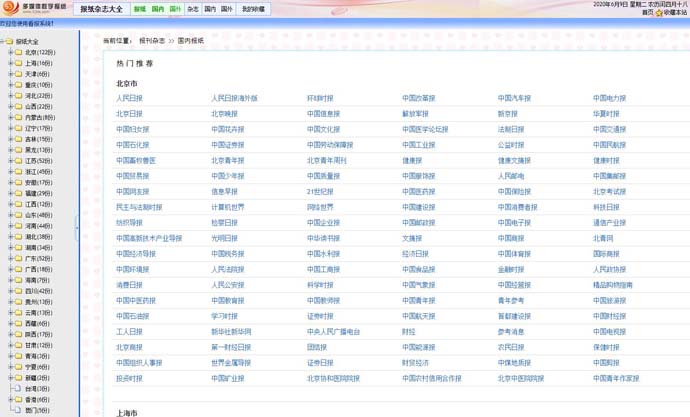690x417 pixels.
Task: Select the 青海 tree row
Action: [x=37, y=356]
